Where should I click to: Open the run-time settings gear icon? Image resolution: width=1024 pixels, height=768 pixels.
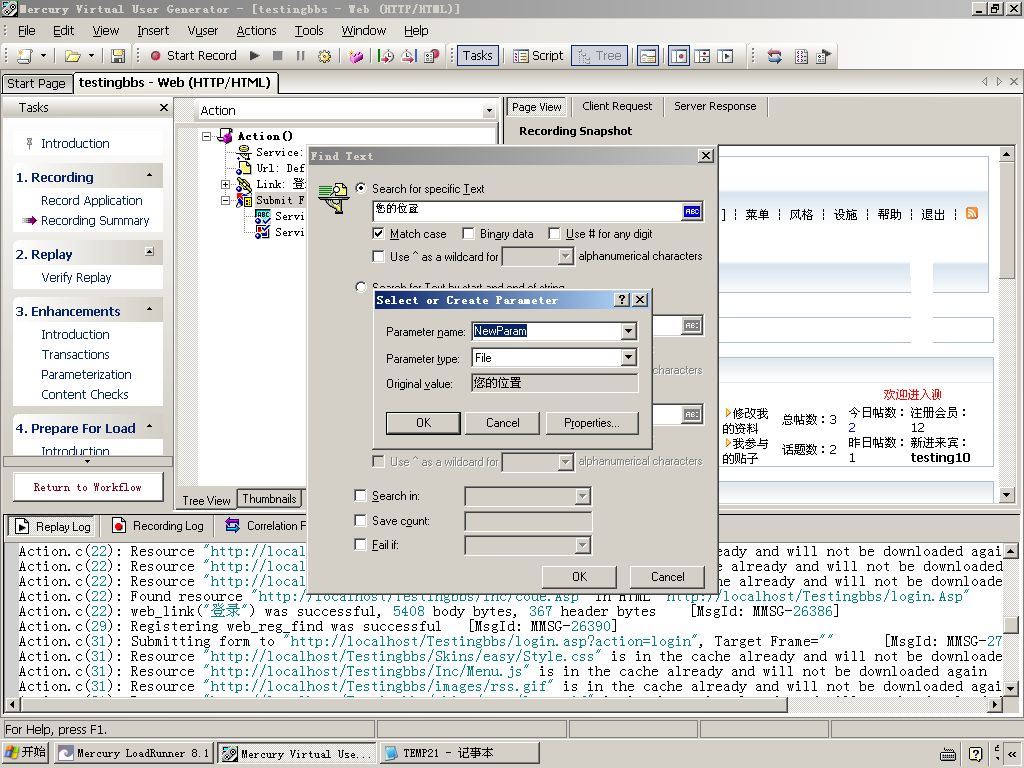[324, 56]
